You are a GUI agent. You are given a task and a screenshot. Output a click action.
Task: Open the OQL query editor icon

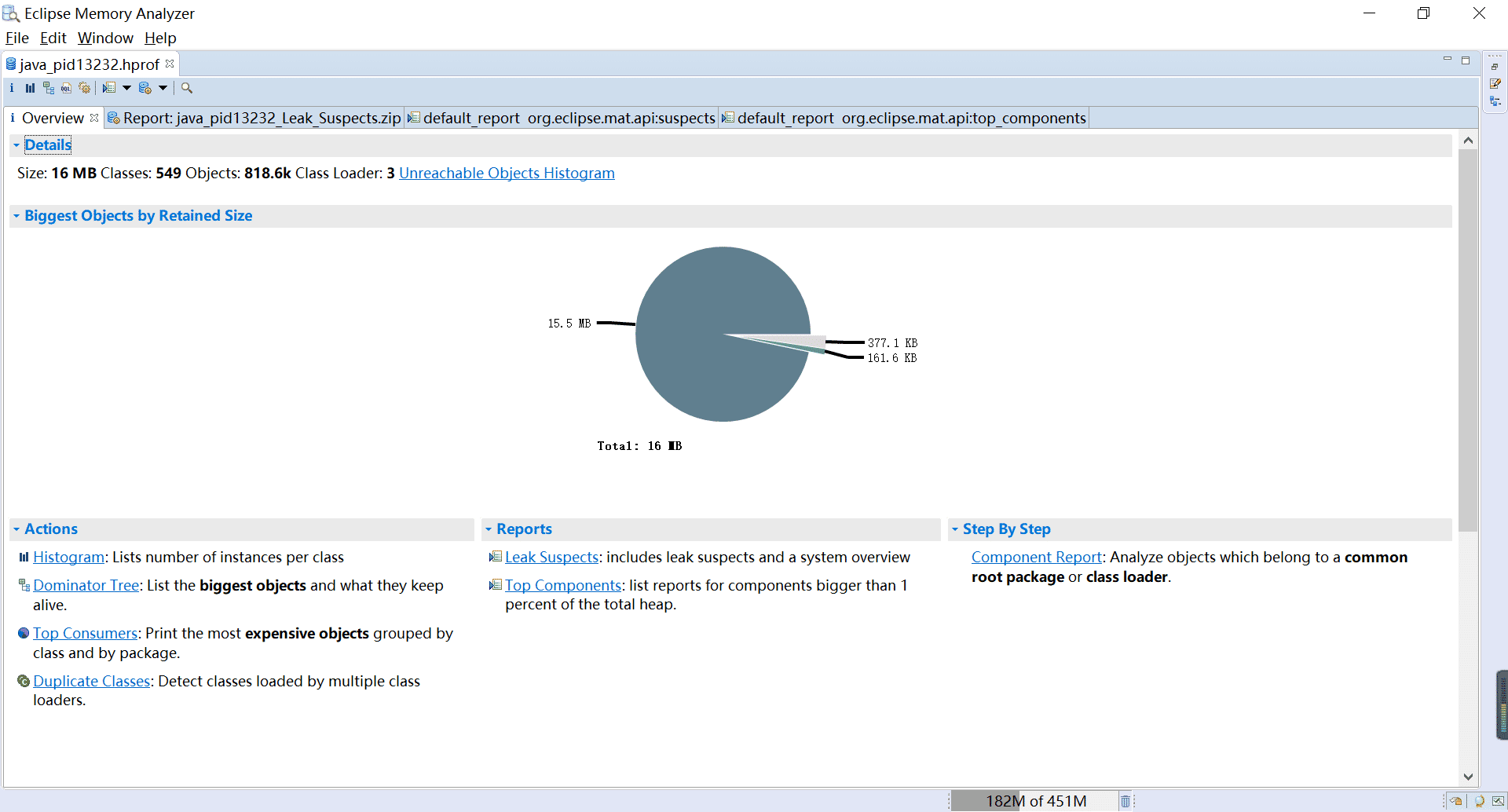[67, 88]
